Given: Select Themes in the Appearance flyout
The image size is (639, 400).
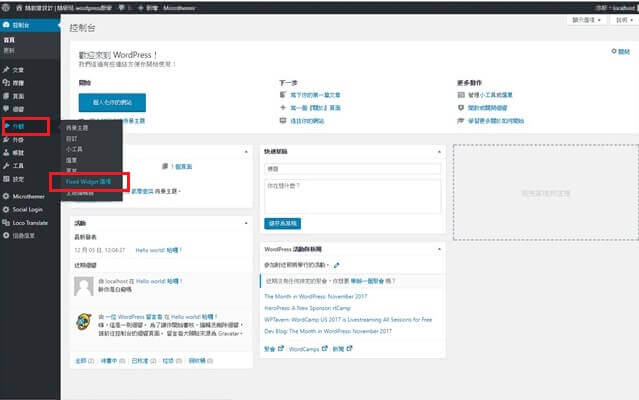Looking at the screenshot, I should (x=77, y=128).
